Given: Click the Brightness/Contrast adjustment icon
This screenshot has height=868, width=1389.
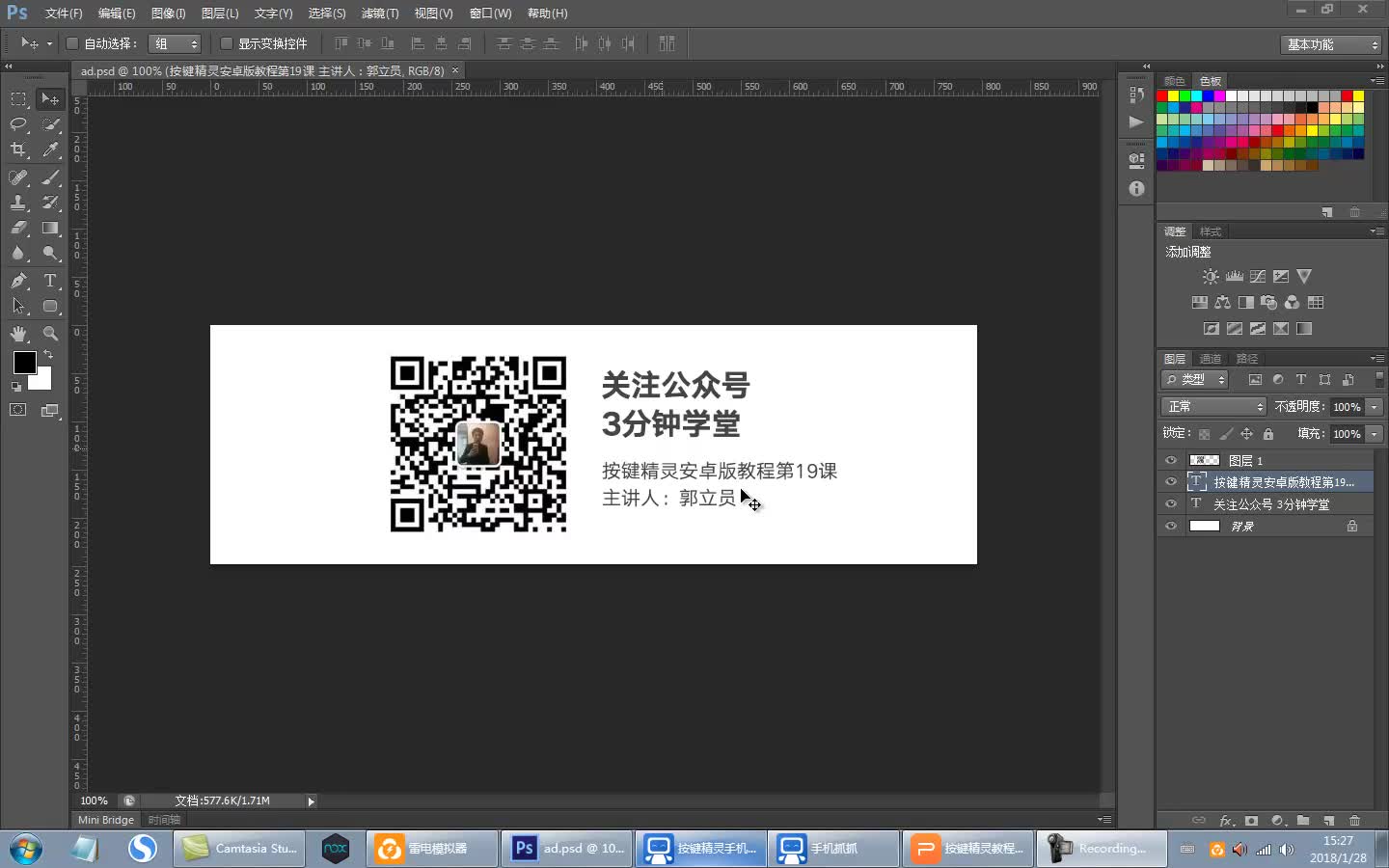Looking at the screenshot, I should [x=1211, y=276].
